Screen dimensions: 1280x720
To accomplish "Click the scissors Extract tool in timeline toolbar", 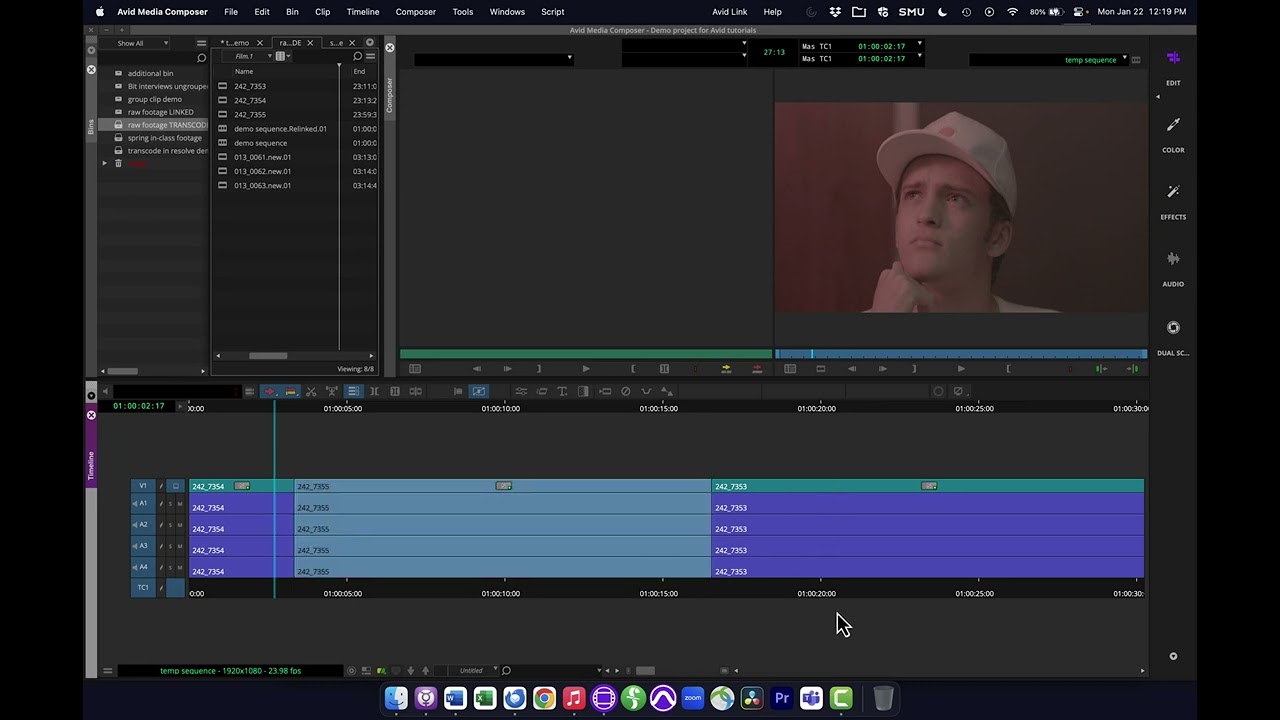I will point(311,391).
